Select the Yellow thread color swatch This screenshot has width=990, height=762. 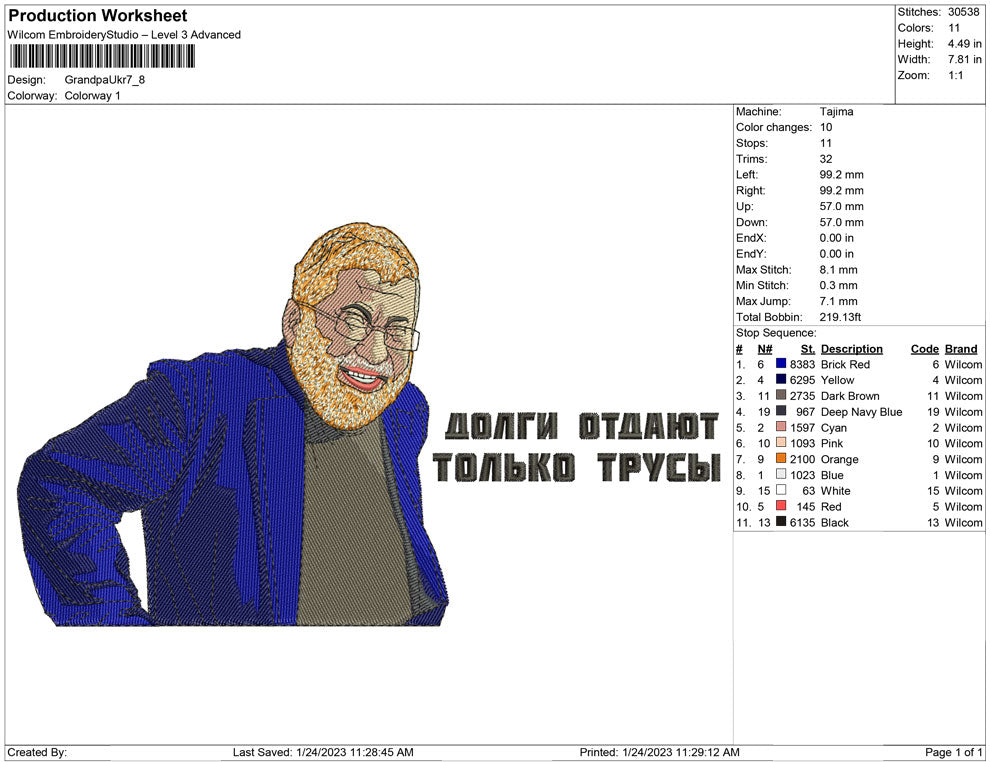[780, 380]
